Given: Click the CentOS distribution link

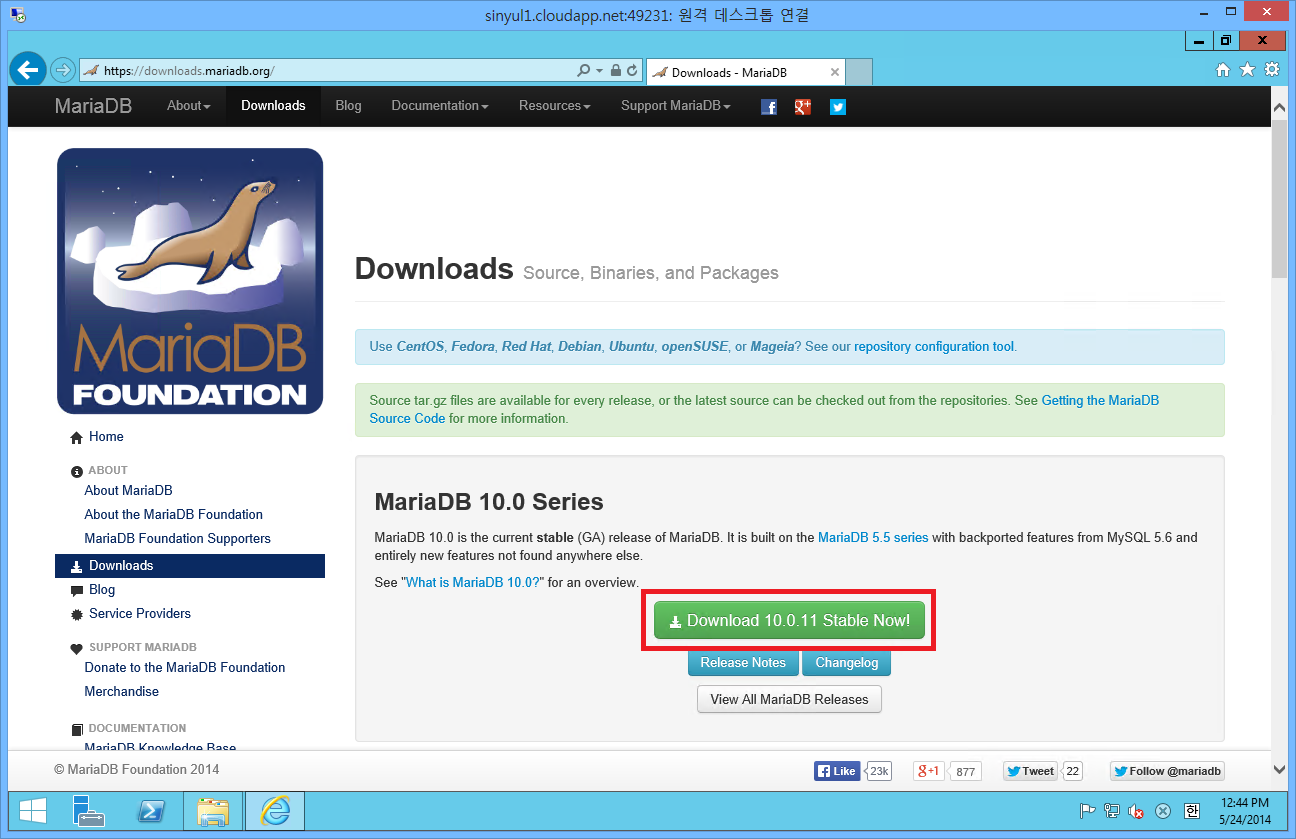Looking at the screenshot, I should click(x=420, y=347).
